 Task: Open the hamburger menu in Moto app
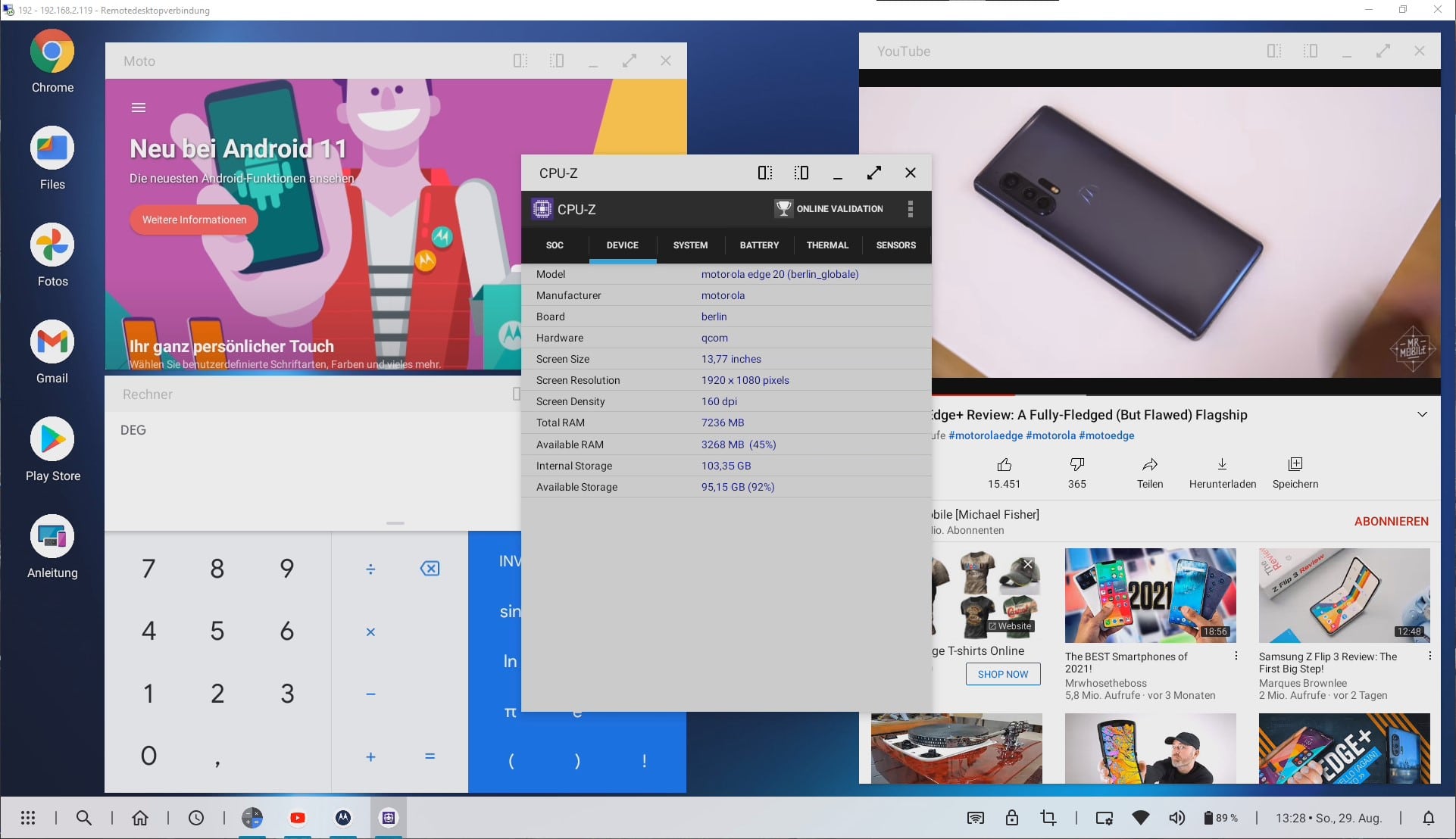click(139, 108)
